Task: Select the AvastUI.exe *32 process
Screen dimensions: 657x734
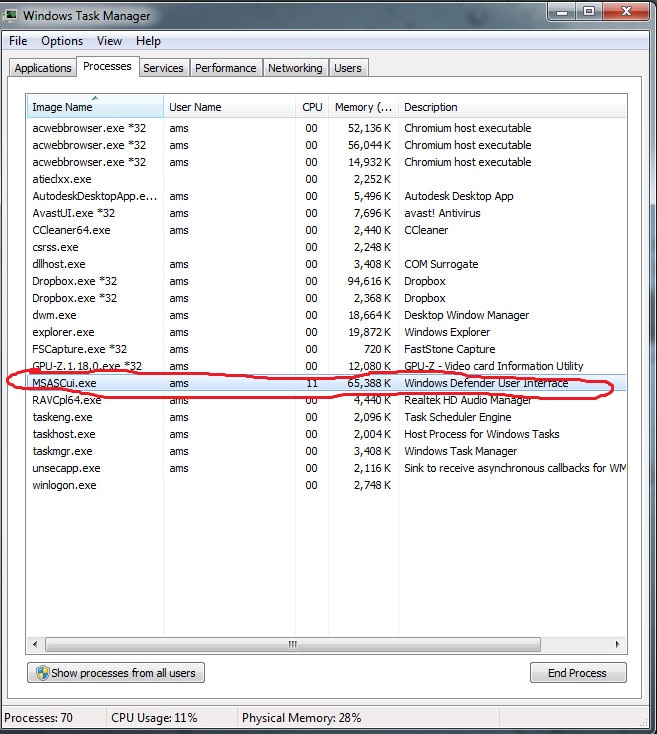Action: coord(326,213)
